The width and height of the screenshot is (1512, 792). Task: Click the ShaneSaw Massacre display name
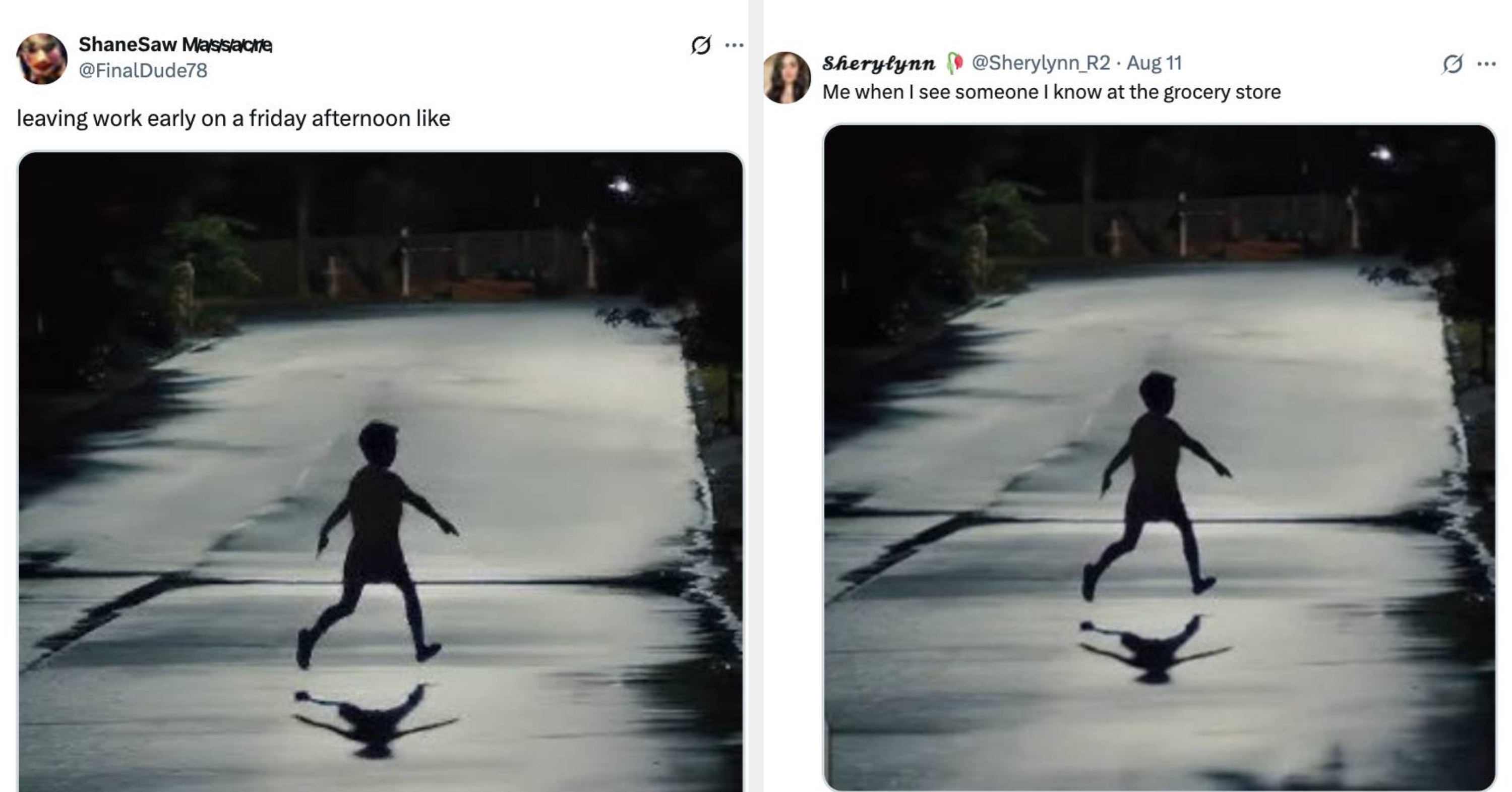coord(175,44)
